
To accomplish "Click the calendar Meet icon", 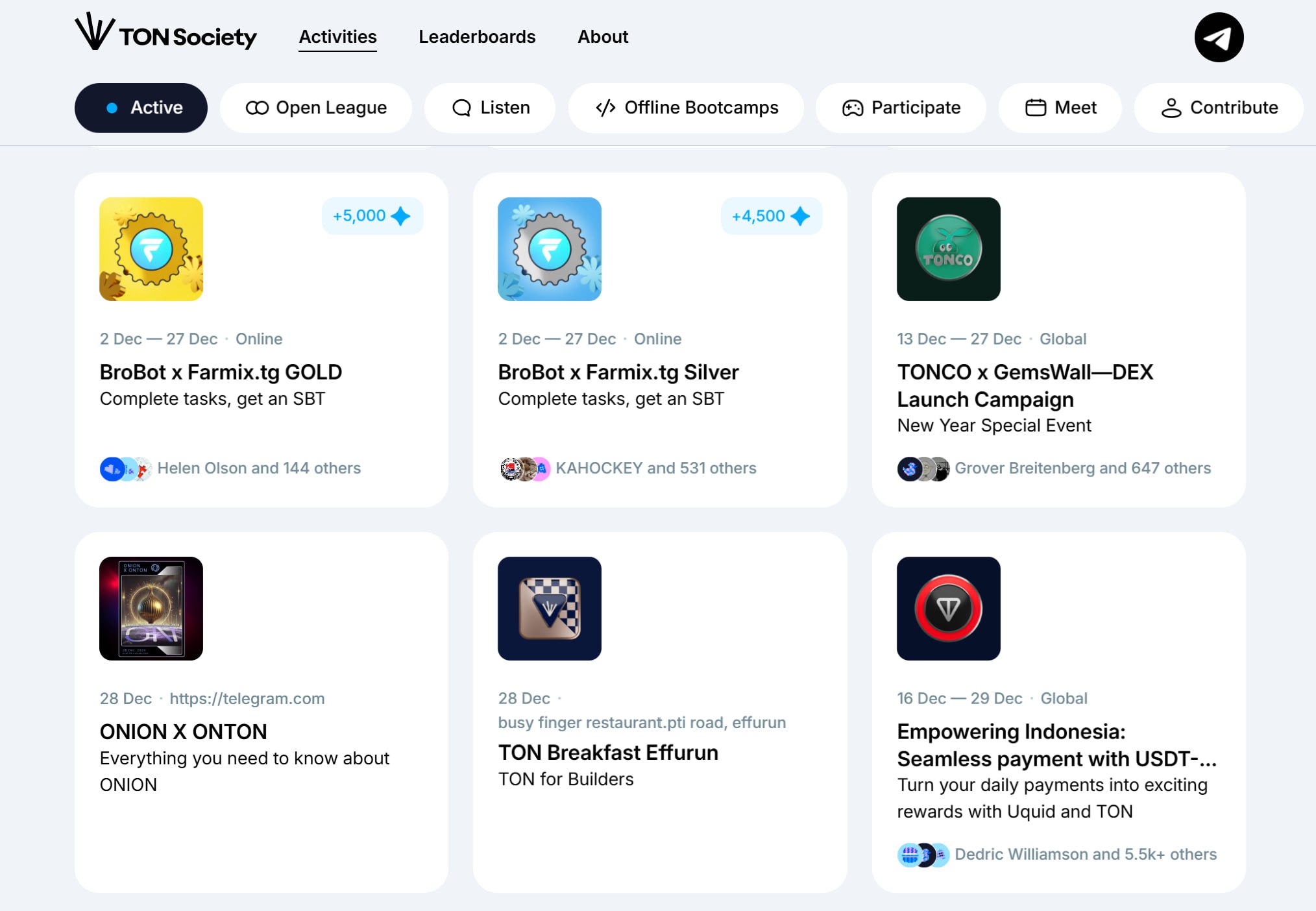I will click(x=1036, y=107).
